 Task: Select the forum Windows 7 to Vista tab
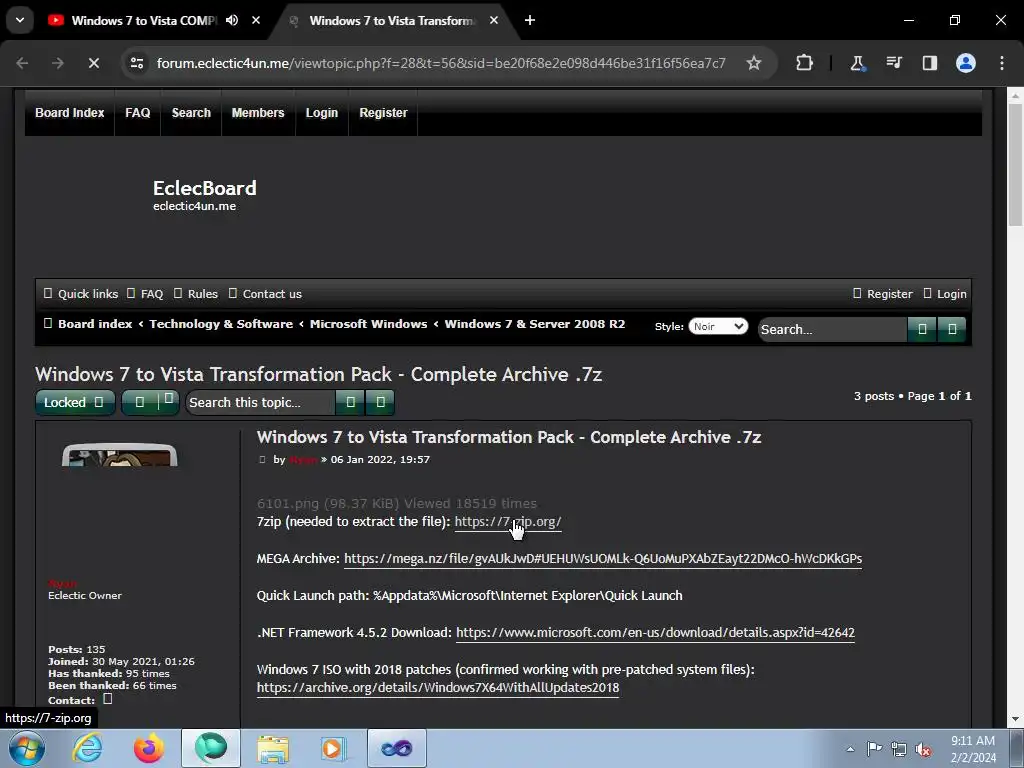click(392, 20)
